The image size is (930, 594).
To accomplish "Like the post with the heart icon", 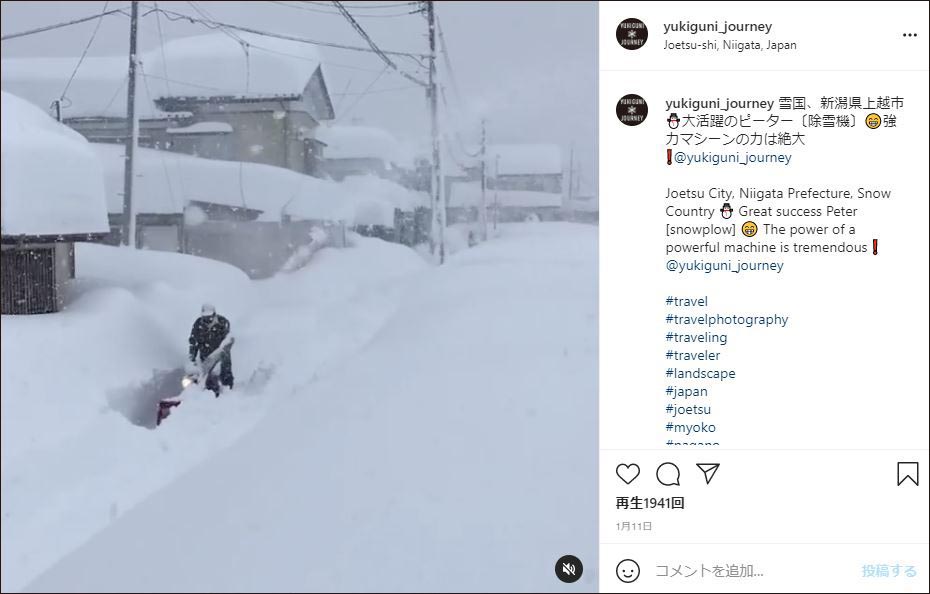I will pyautogui.click(x=628, y=474).
